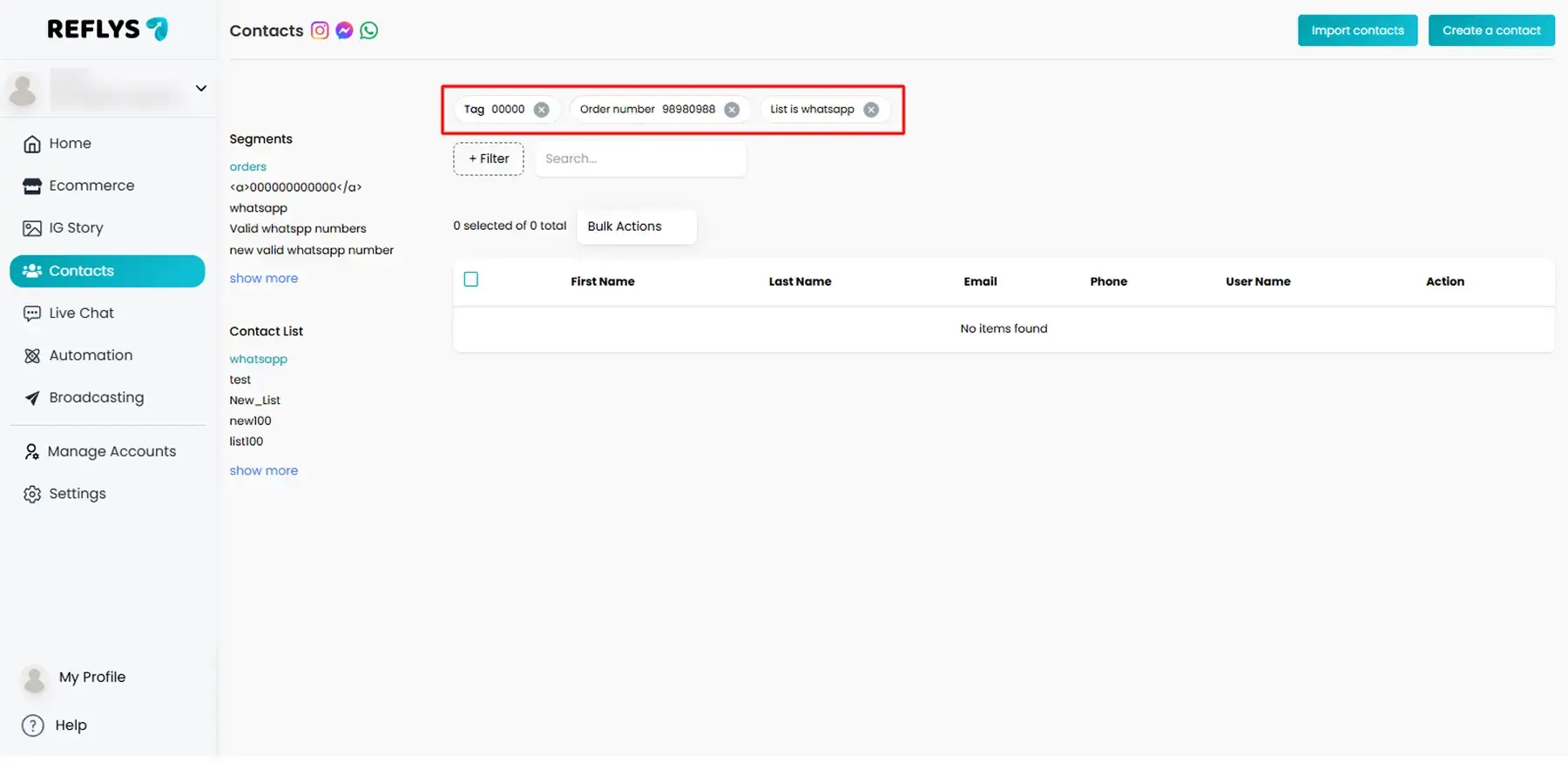Go to Live Chat in sidebar
1568x763 pixels.
[81, 314]
